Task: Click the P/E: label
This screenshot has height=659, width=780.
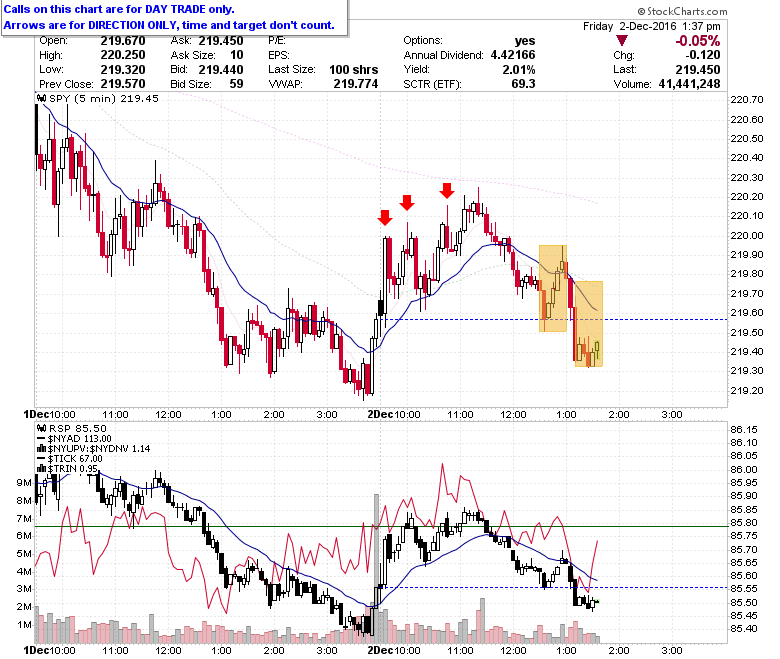Action: tap(277, 41)
